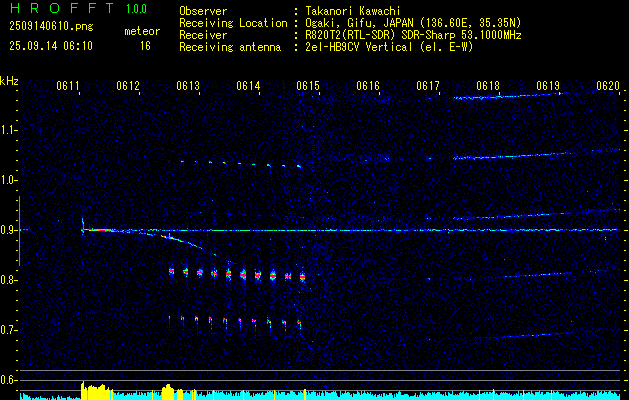Click the kHz axis unit label
Image resolution: width=629 pixels, height=400 pixels.
tap(9, 81)
